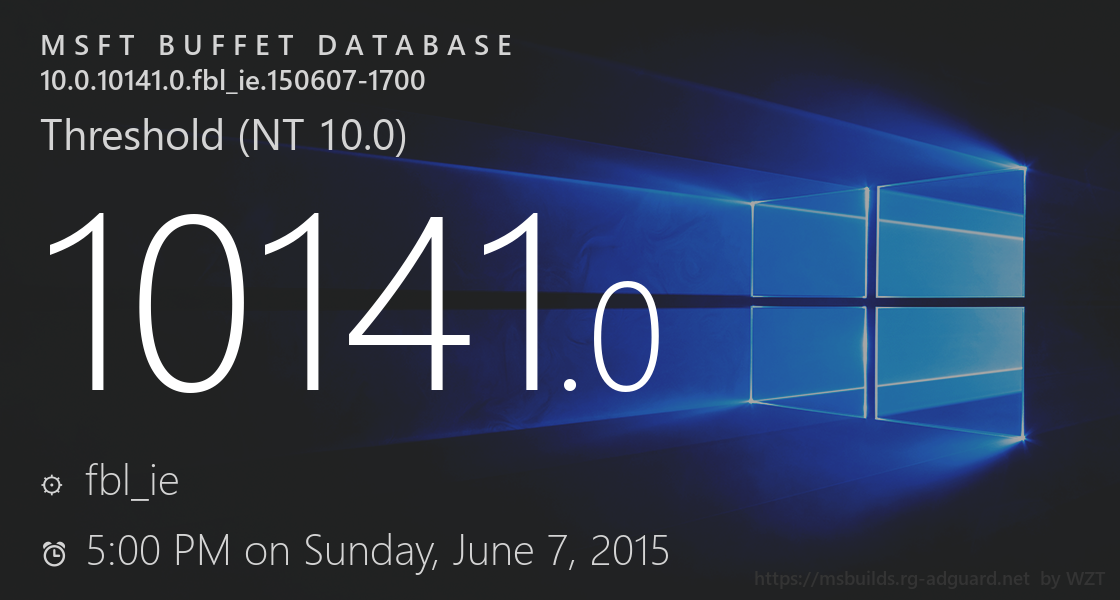Select the fbl_ie branch name label
This screenshot has height=600, width=1120.
tap(133, 482)
